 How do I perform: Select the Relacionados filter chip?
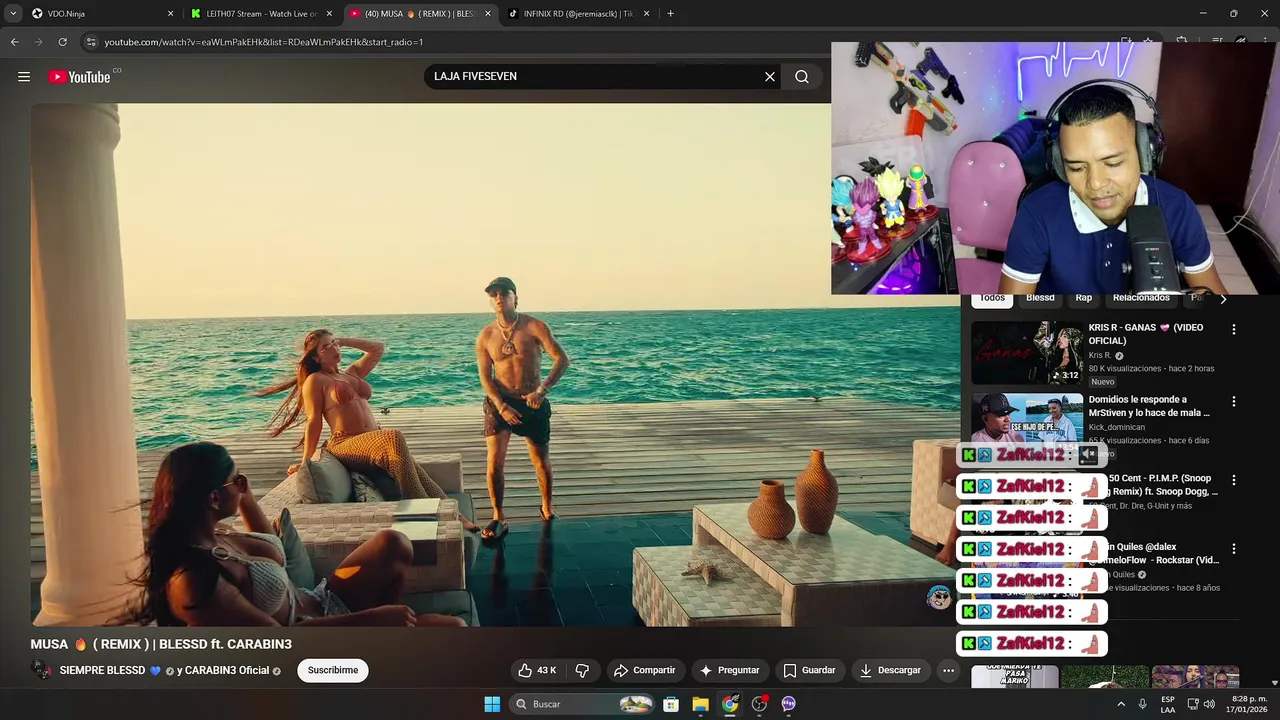click(1141, 298)
